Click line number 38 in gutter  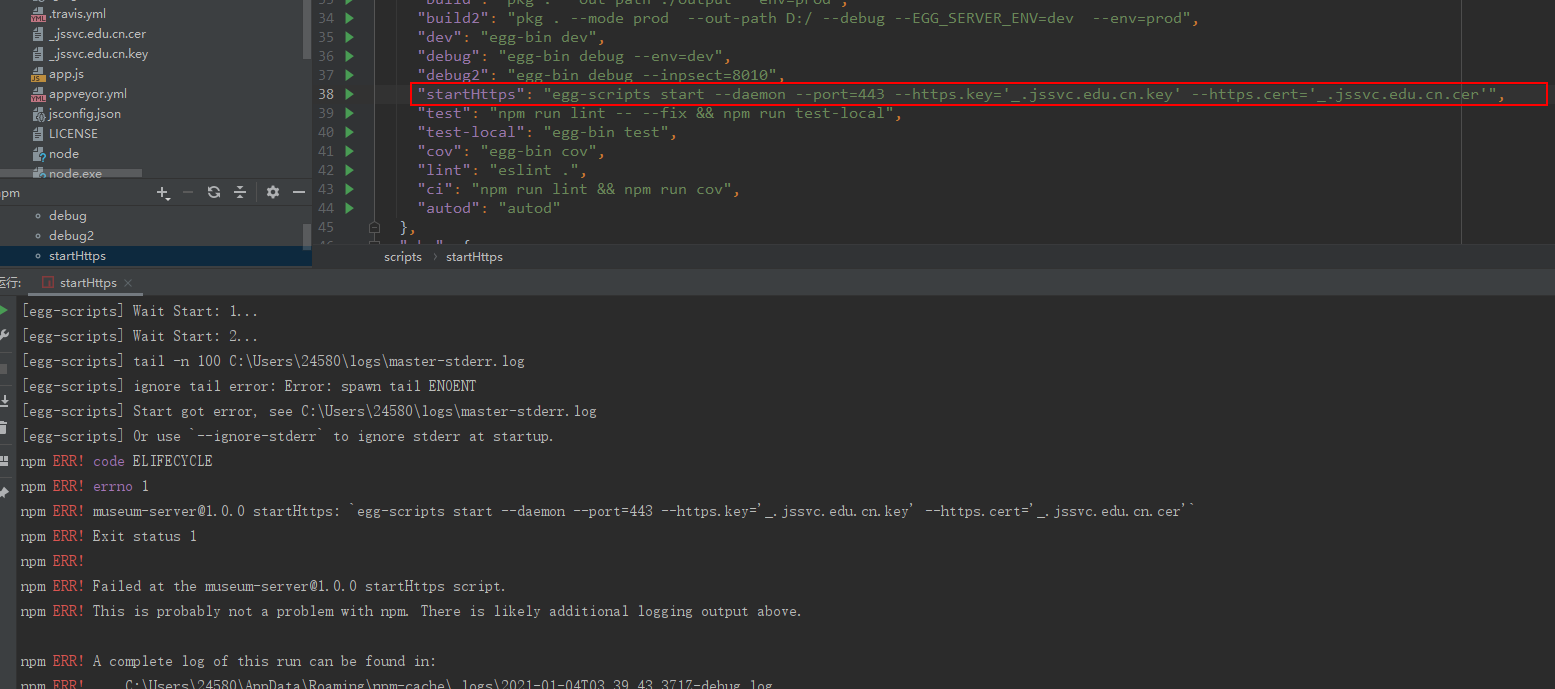point(326,94)
